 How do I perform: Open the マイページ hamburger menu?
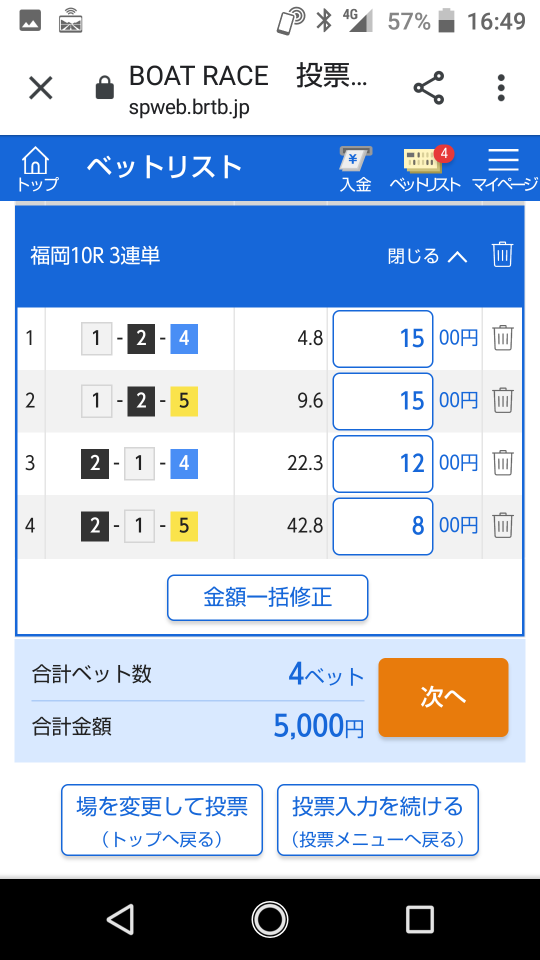tap(504, 170)
